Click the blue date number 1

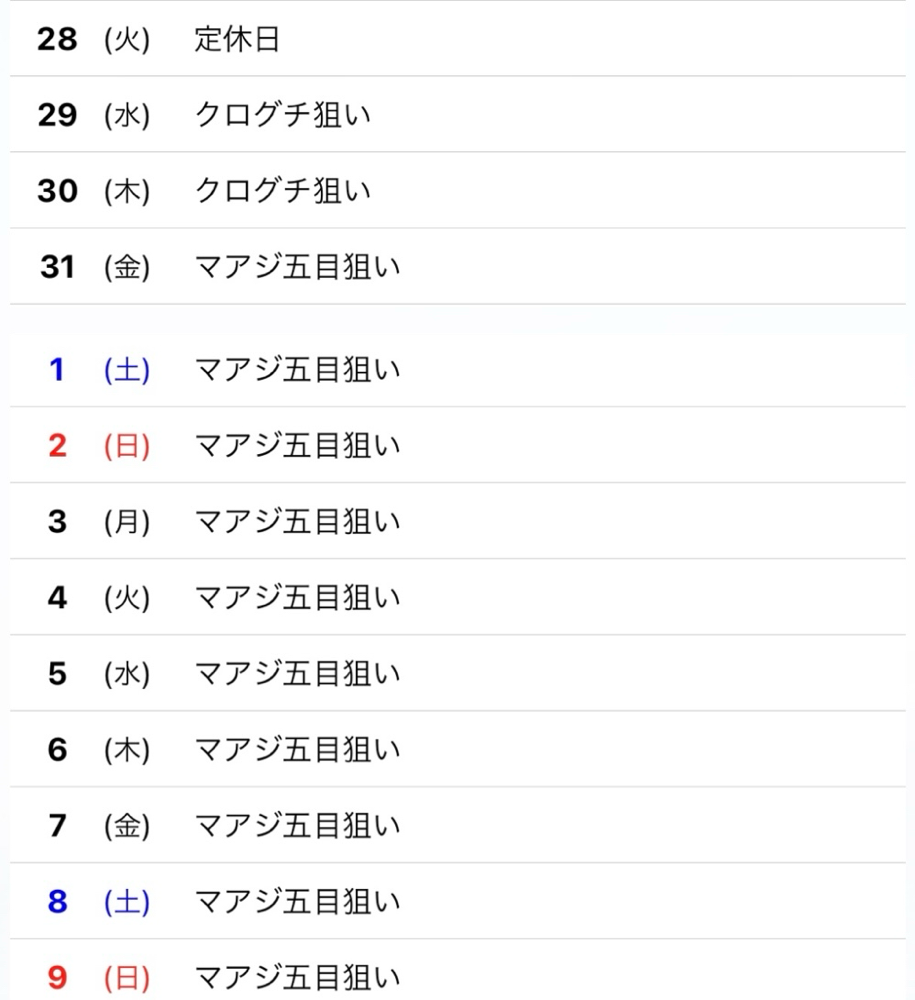[57, 370]
